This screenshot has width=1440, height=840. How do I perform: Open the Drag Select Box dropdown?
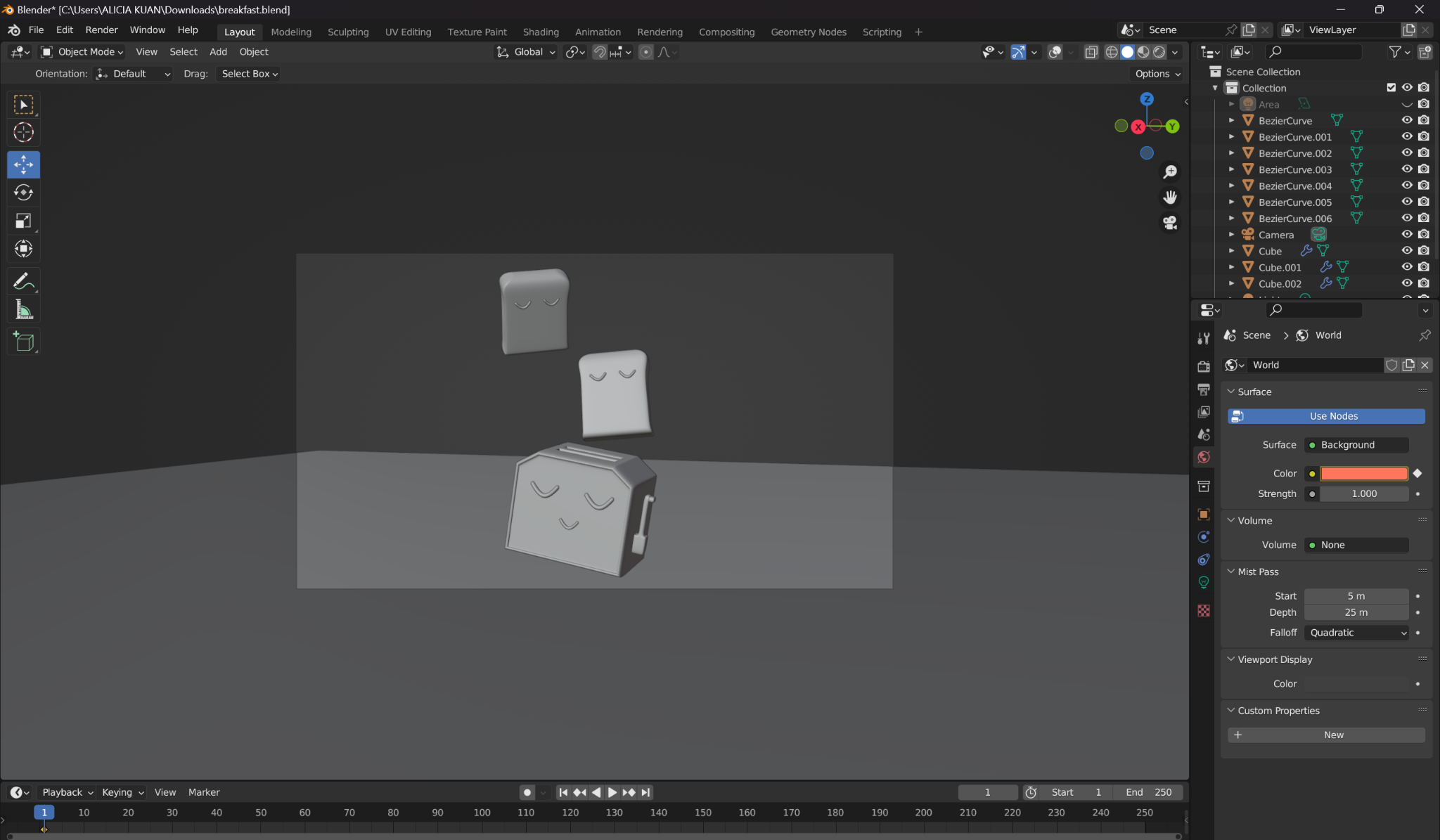(248, 74)
